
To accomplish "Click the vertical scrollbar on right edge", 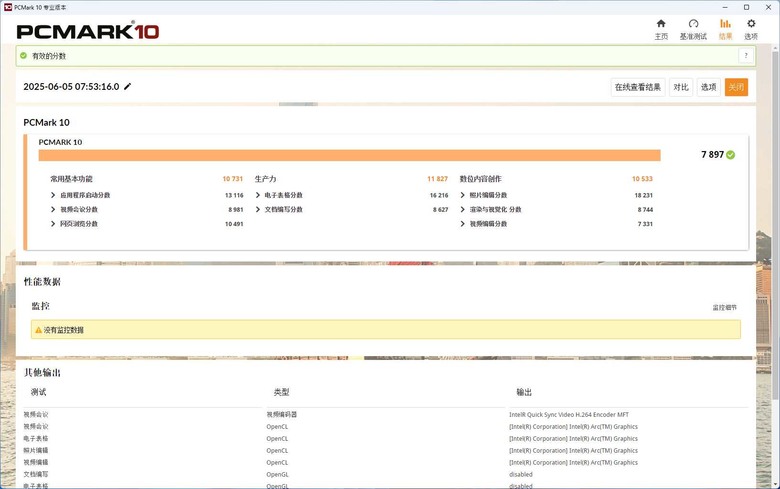I will (775, 224).
